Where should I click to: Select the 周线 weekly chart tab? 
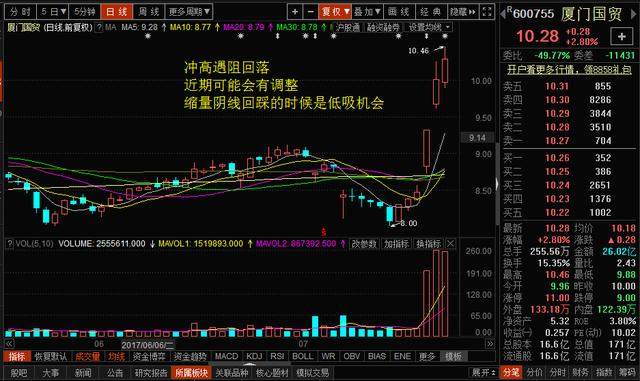(x=149, y=11)
